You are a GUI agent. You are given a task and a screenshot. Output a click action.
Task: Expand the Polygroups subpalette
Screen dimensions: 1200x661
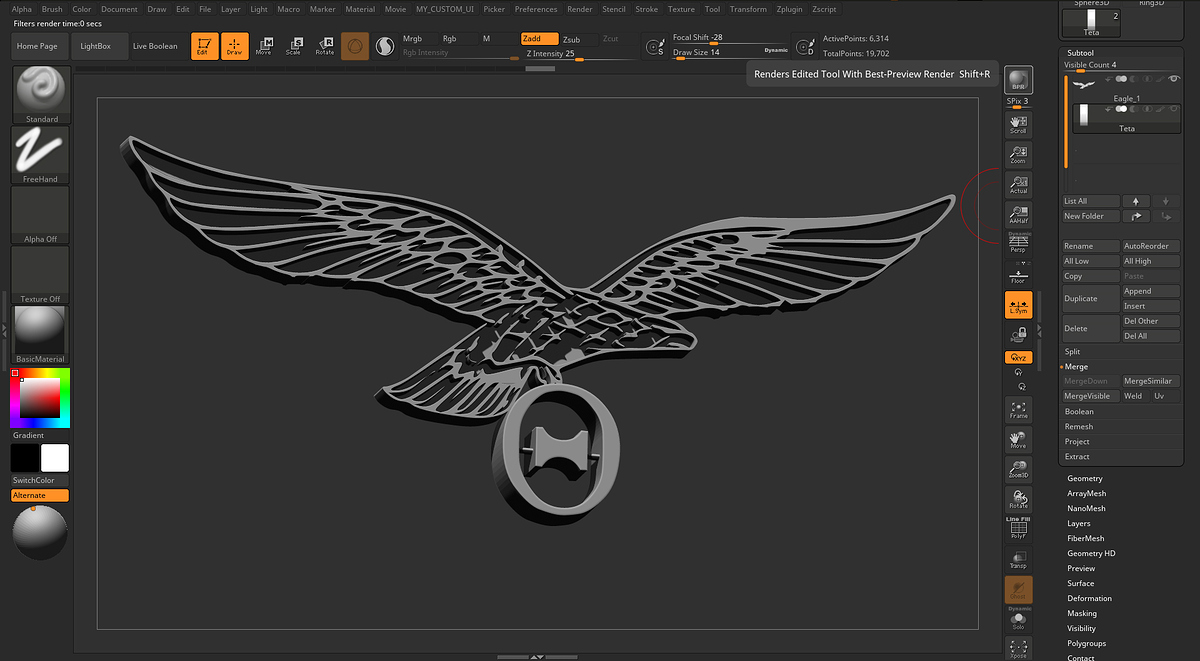(x=1086, y=643)
